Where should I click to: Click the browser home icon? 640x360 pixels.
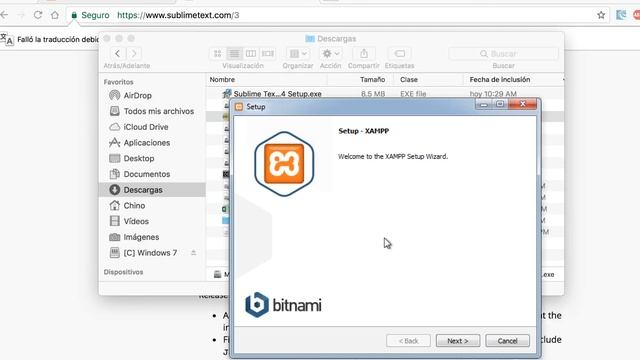click(x=55, y=15)
